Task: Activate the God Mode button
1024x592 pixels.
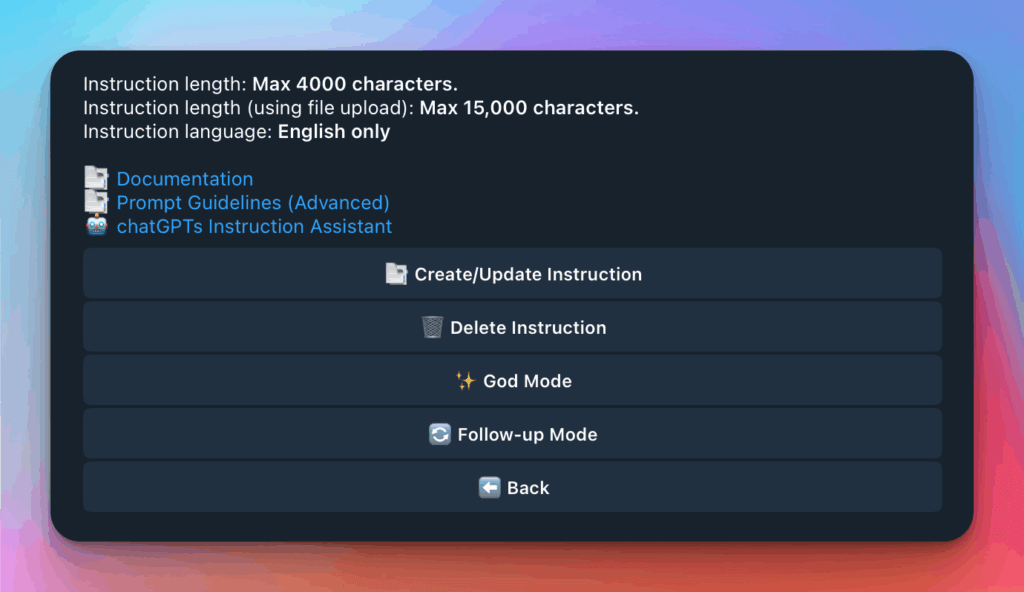Action: [512, 381]
